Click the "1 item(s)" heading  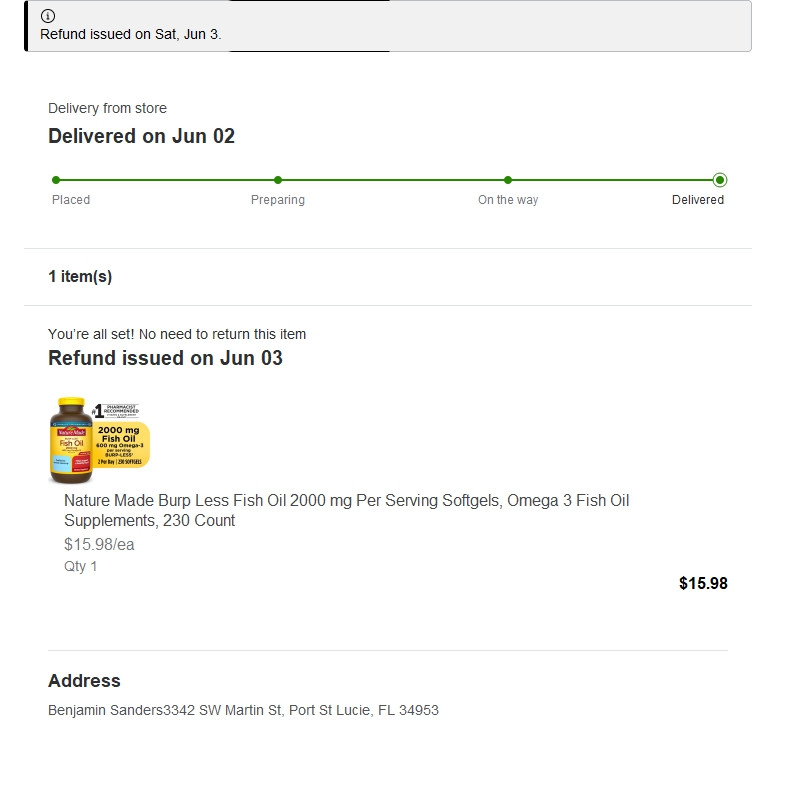tap(80, 277)
